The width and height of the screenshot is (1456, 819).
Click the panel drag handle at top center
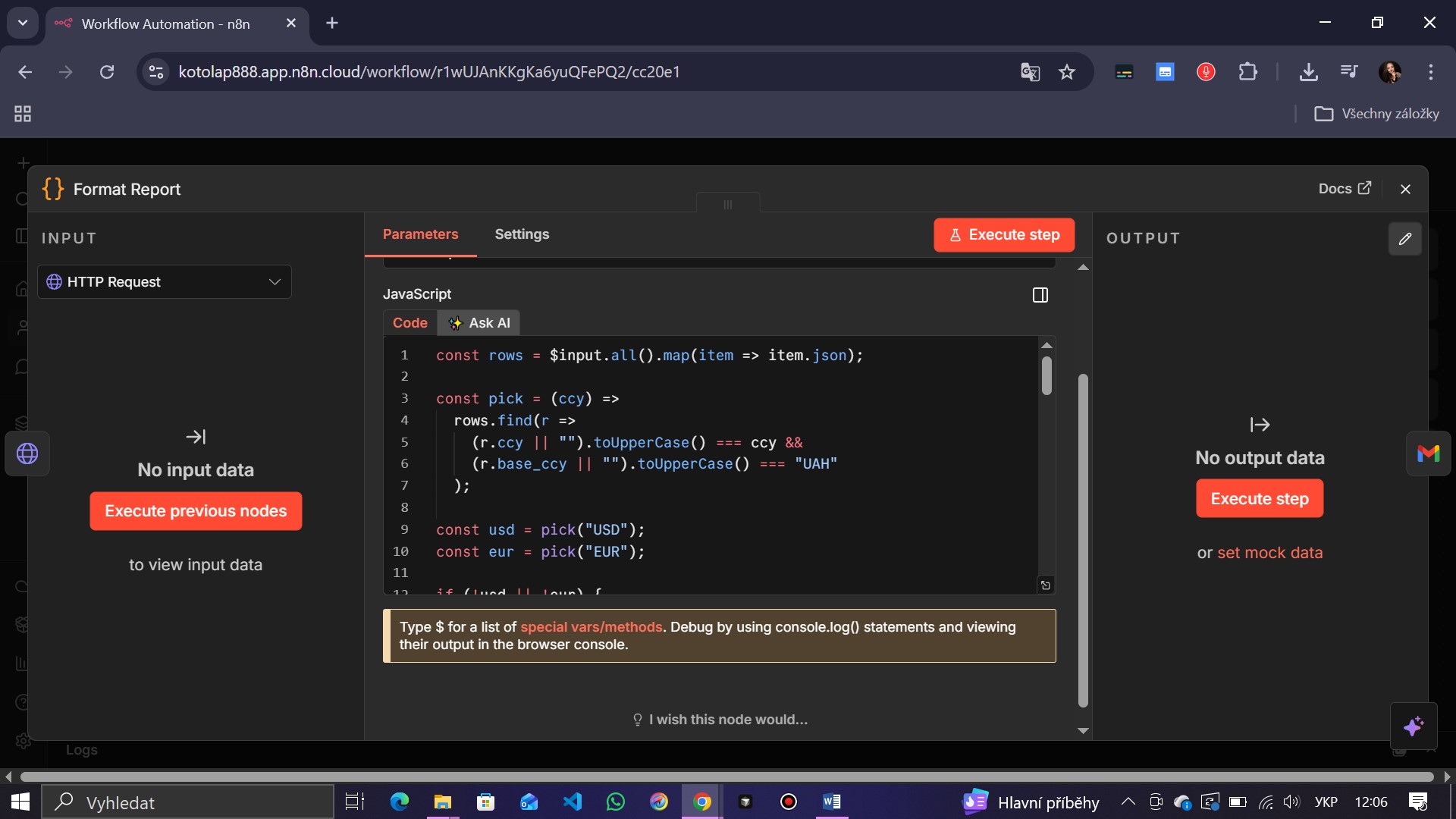(728, 204)
